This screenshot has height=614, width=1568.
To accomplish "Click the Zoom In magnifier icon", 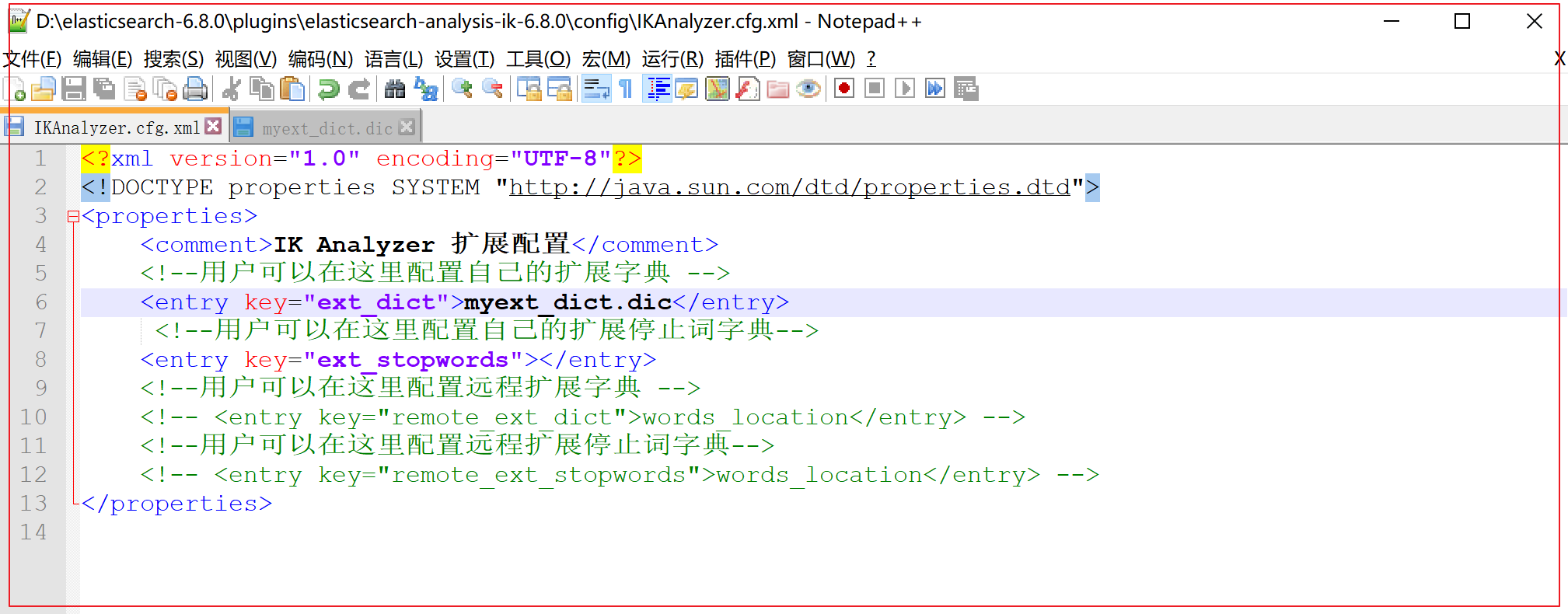I will point(463,89).
